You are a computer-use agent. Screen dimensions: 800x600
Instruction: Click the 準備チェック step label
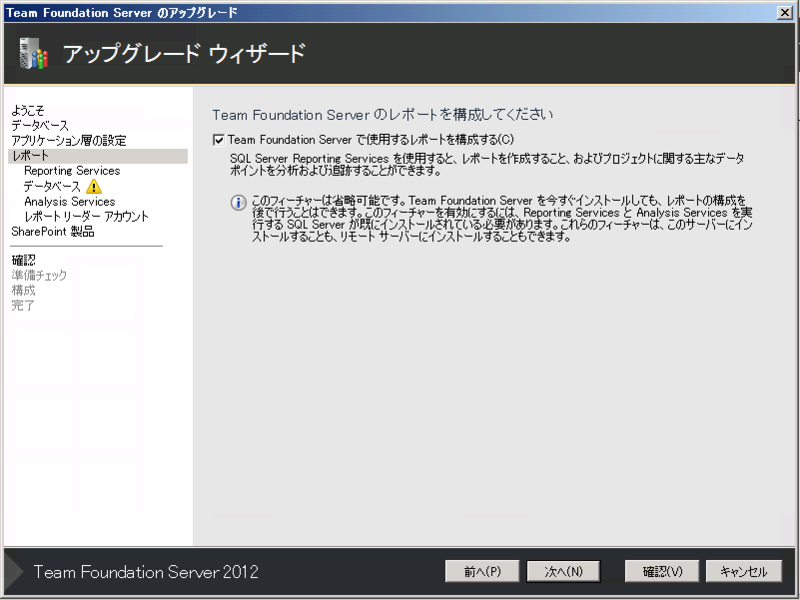click(x=39, y=276)
